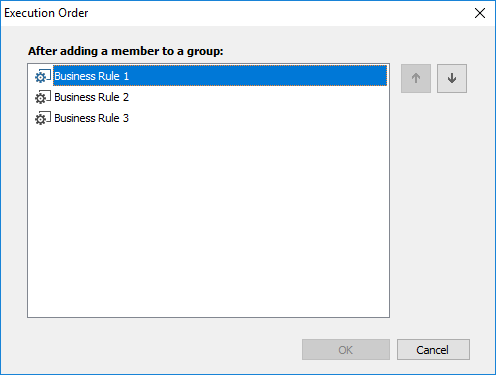Close the Execution Order dialog with X
The height and width of the screenshot is (375, 496).
click(x=480, y=13)
